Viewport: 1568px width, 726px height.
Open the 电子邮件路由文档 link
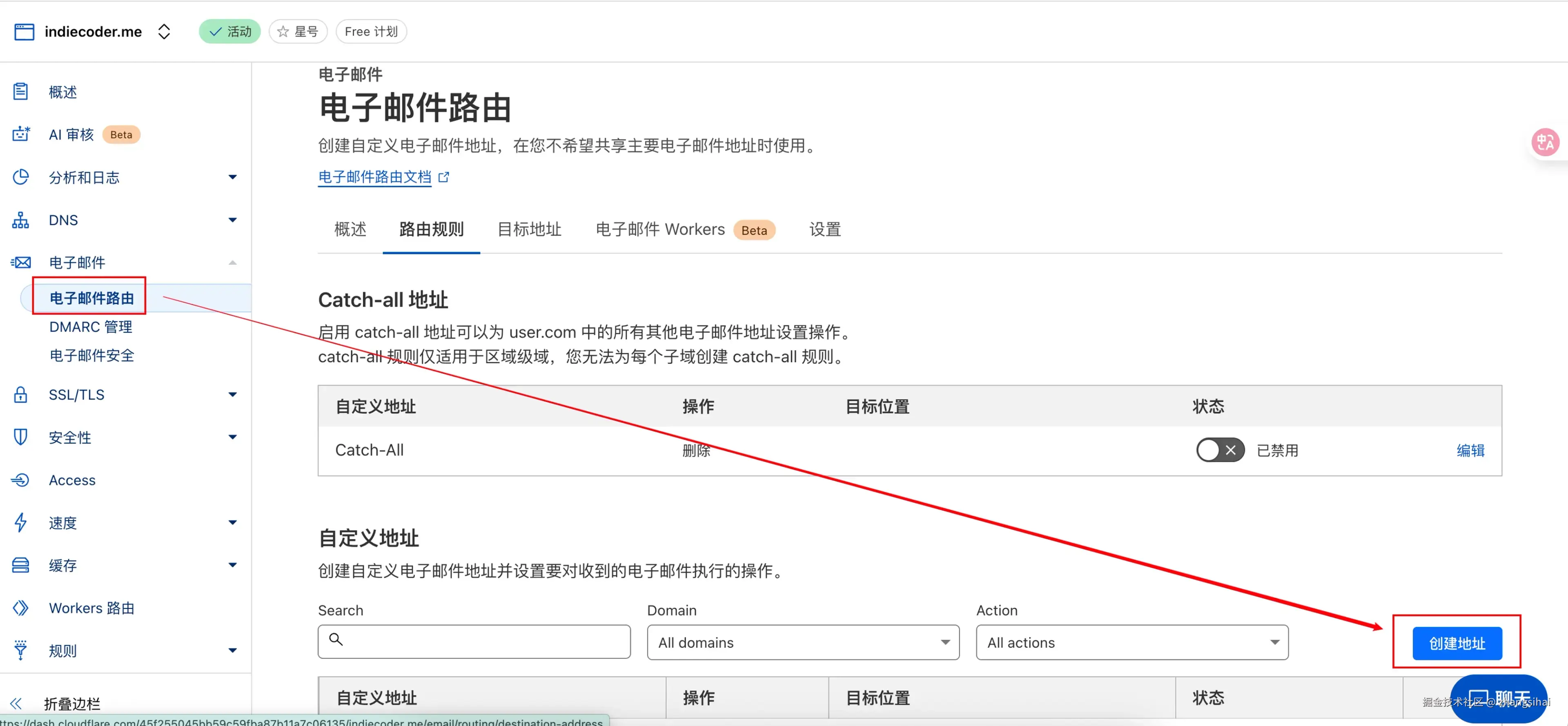pyautogui.click(x=375, y=176)
